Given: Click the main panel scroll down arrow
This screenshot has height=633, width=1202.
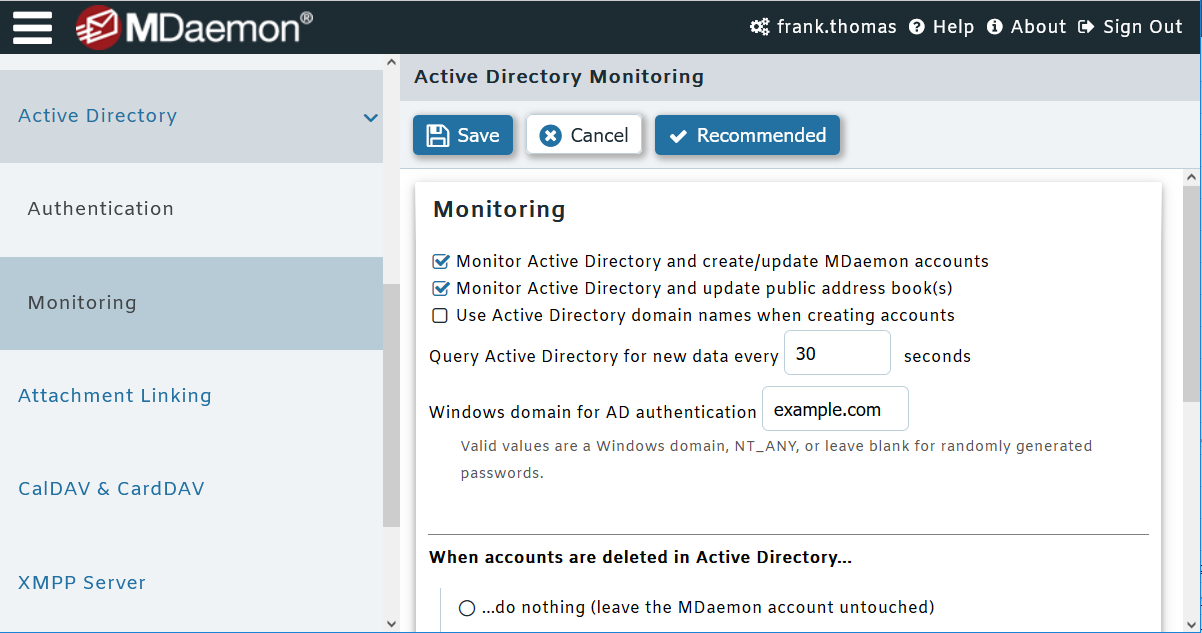Looking at the screenshot, I should (x=1191, y=623).
